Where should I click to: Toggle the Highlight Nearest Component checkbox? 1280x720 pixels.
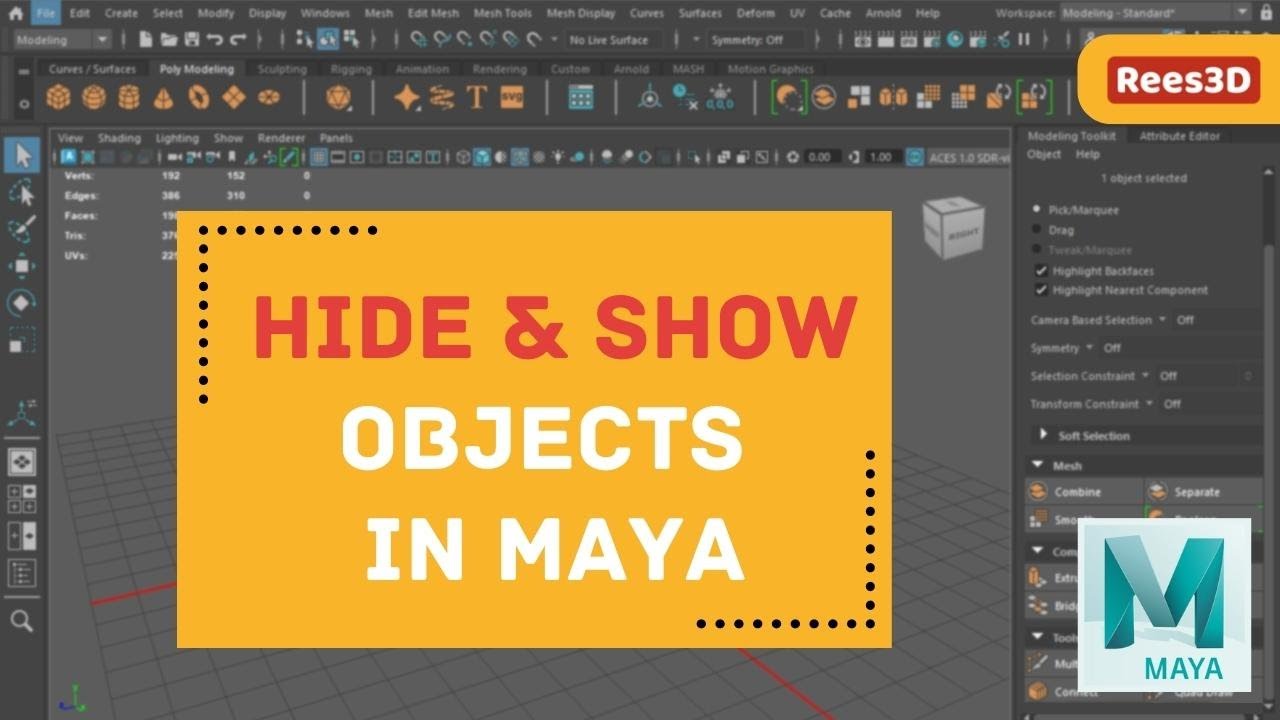1041,290
